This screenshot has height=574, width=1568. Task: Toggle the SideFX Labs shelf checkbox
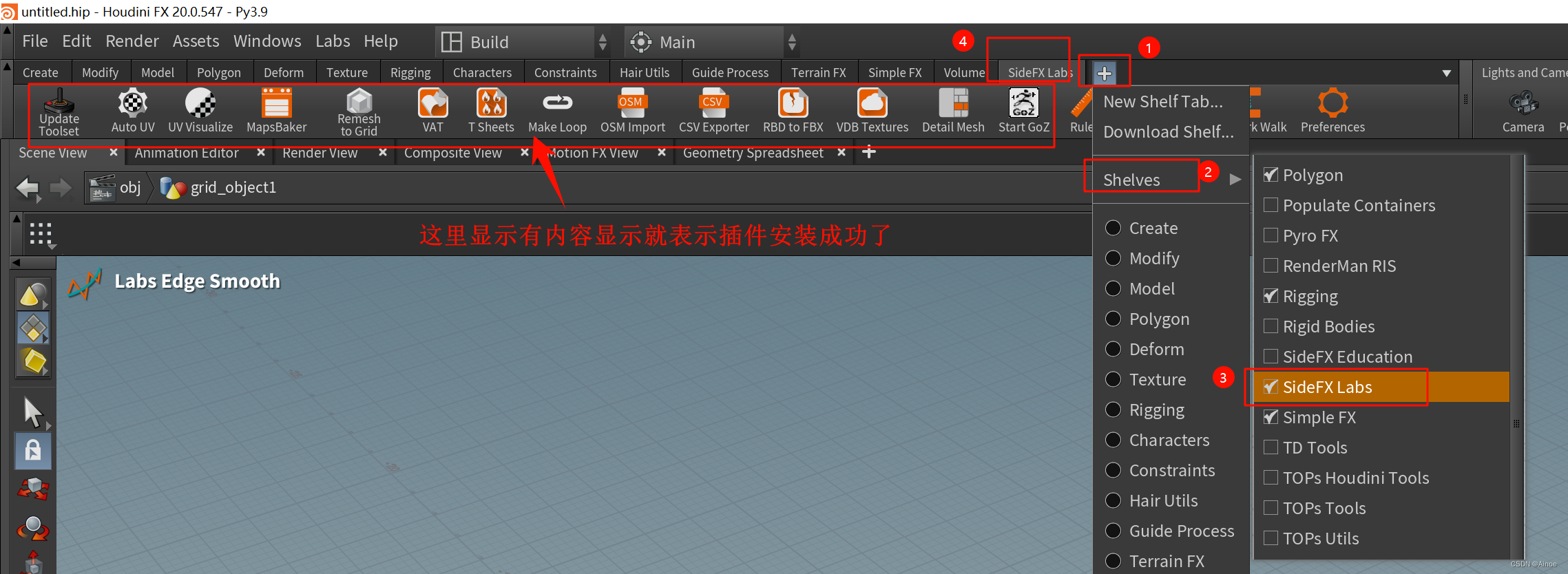pos(1271,387)
